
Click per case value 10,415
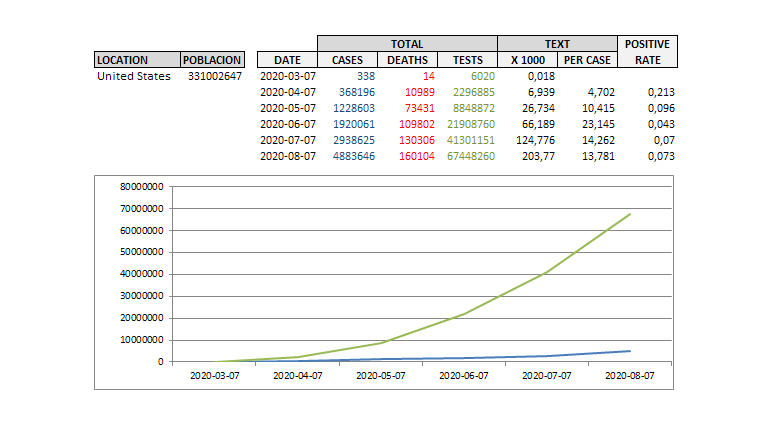pos(598,108)
